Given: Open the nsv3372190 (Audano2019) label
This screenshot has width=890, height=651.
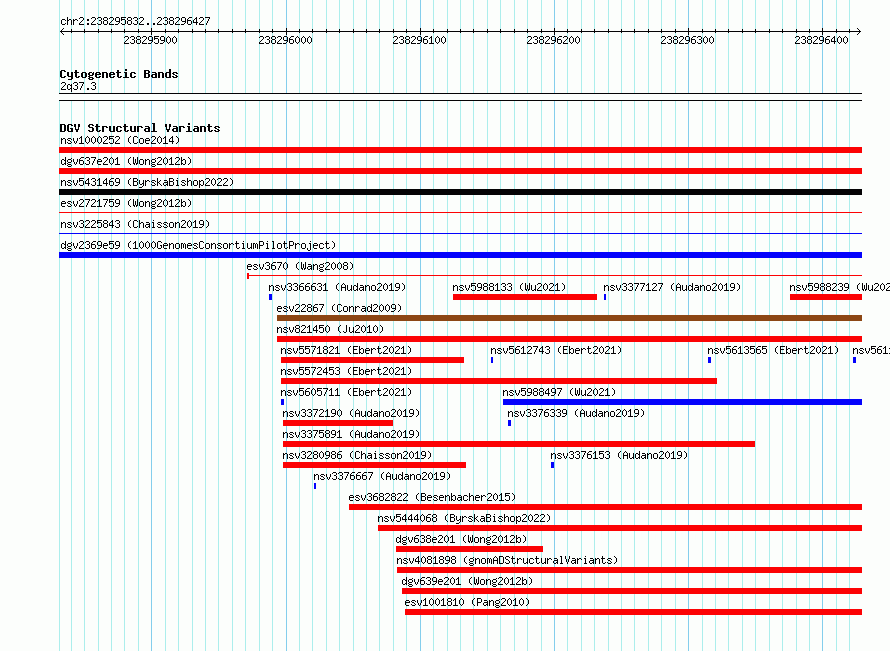Looking at the screenshot, I should pos(351,413).
